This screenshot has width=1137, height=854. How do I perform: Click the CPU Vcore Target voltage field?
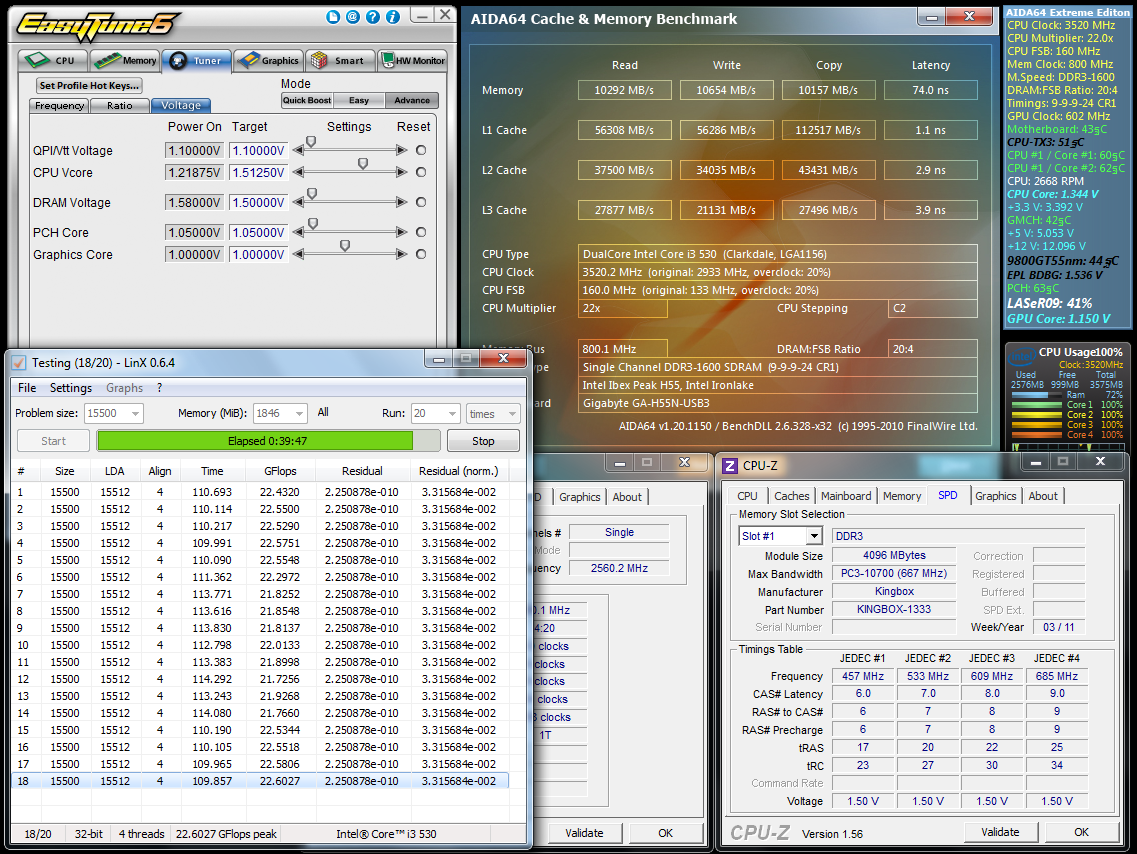(x=258, y=172)
